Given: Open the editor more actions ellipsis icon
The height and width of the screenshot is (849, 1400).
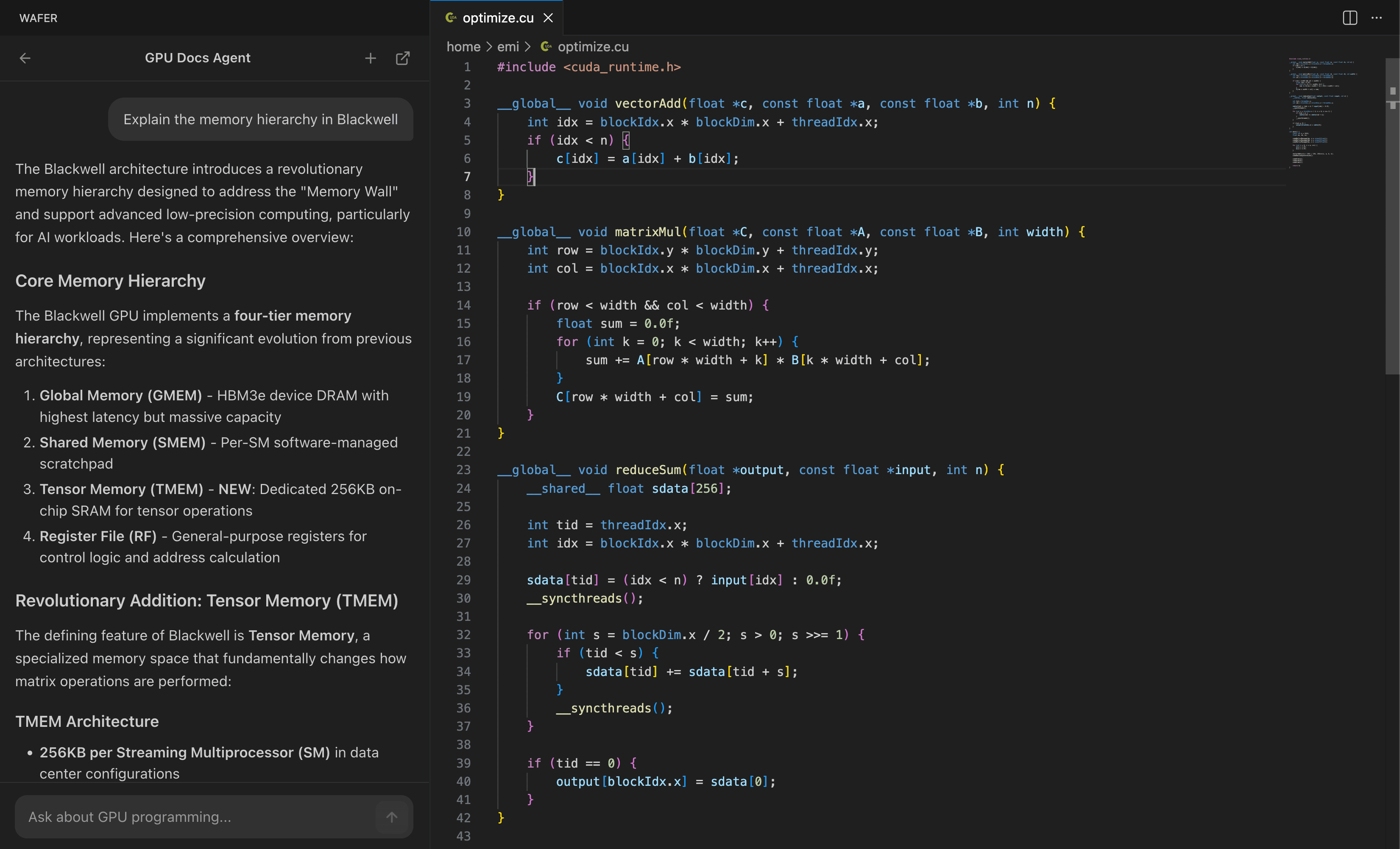Looking at the screenshot, I should click(1377, 18).
